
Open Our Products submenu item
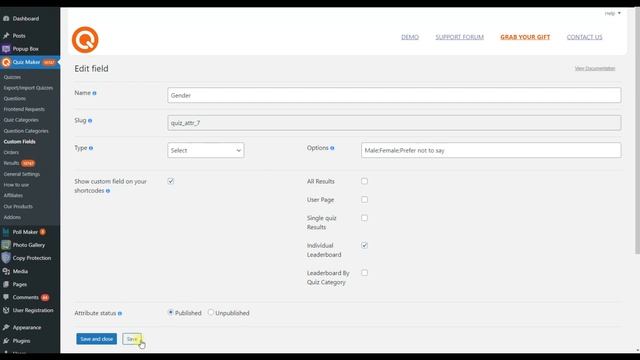click(x=18, y=207)
